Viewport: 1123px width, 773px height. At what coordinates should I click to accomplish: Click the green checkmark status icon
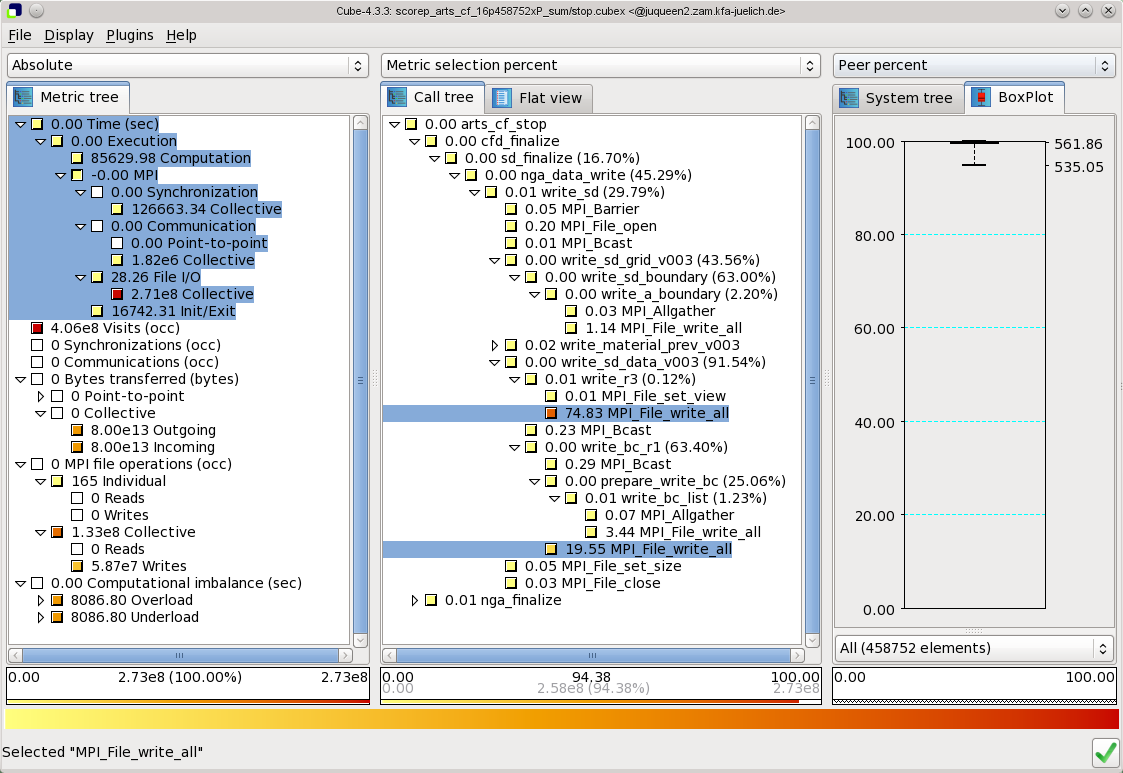click(1105, 752)
